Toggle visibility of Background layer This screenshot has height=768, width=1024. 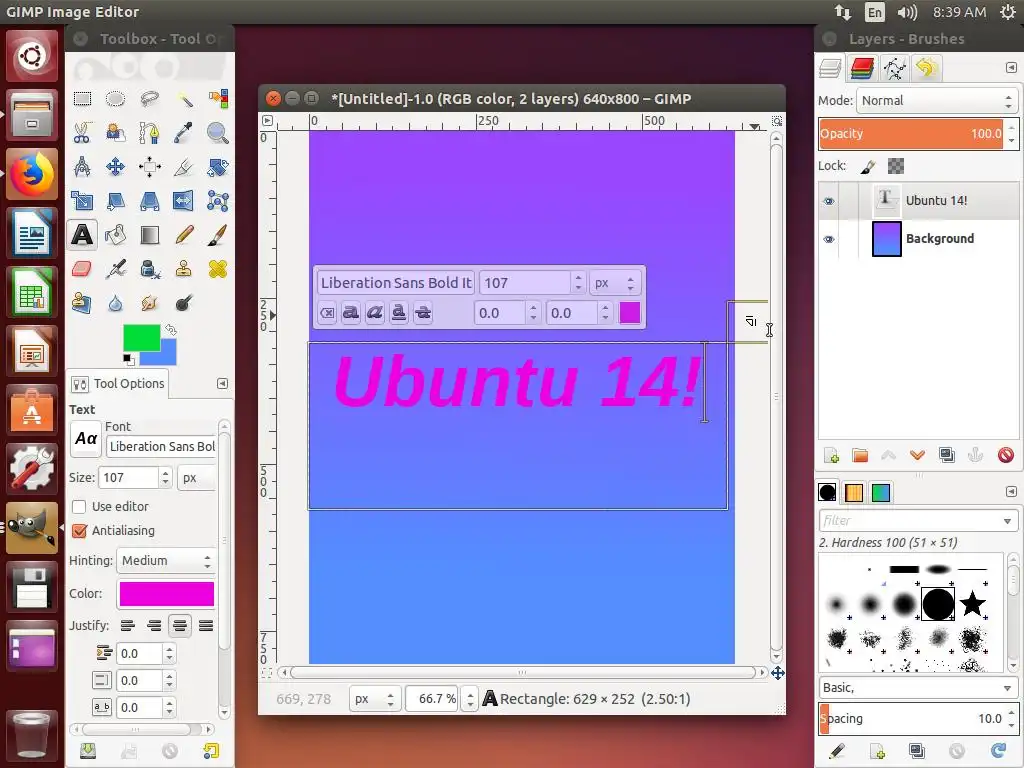pos(829,239)
